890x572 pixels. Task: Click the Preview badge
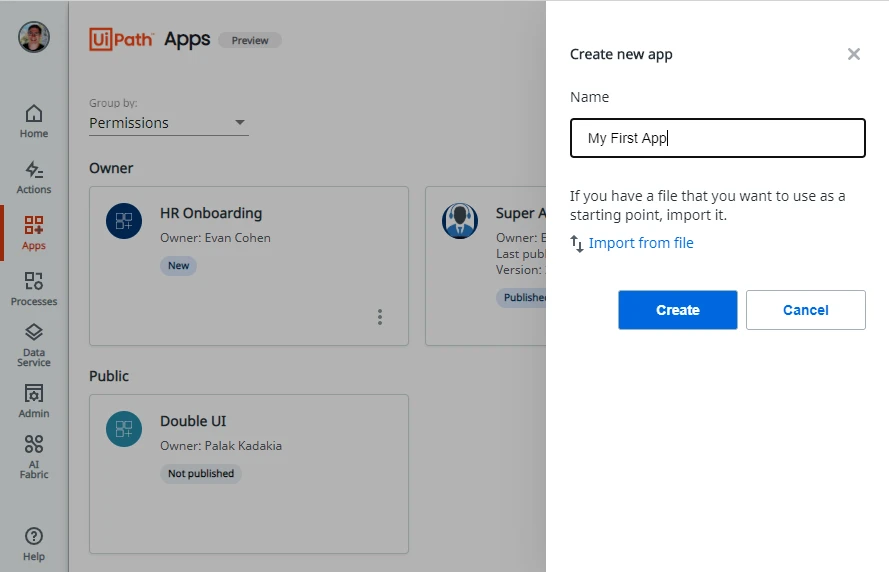click(250, 40)
